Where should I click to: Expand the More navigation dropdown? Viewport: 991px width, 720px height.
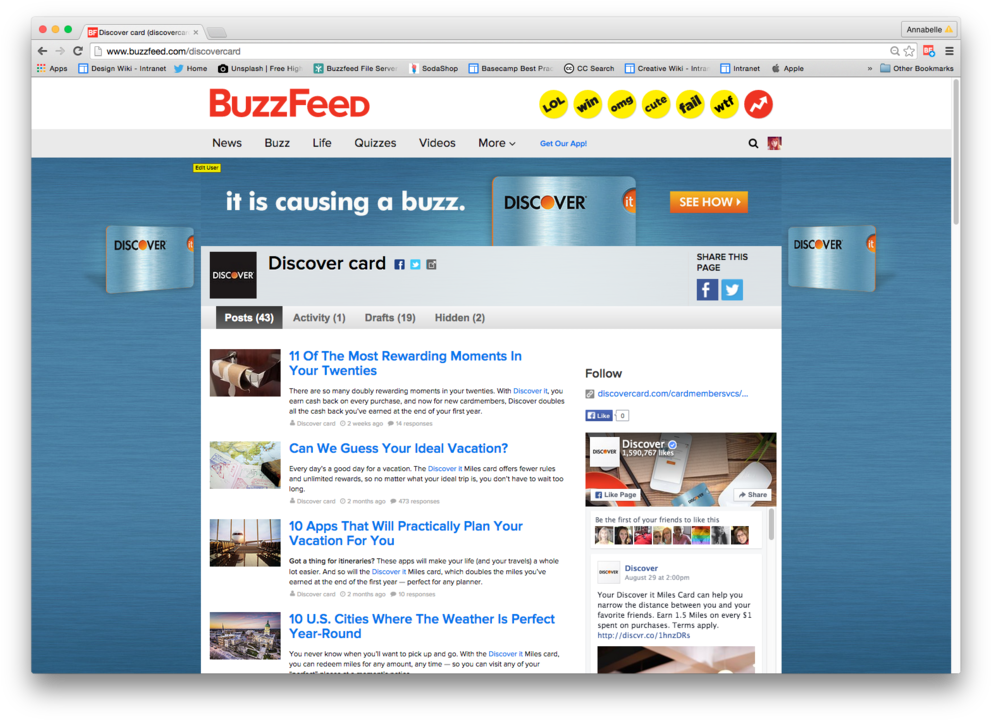(496, 143)
